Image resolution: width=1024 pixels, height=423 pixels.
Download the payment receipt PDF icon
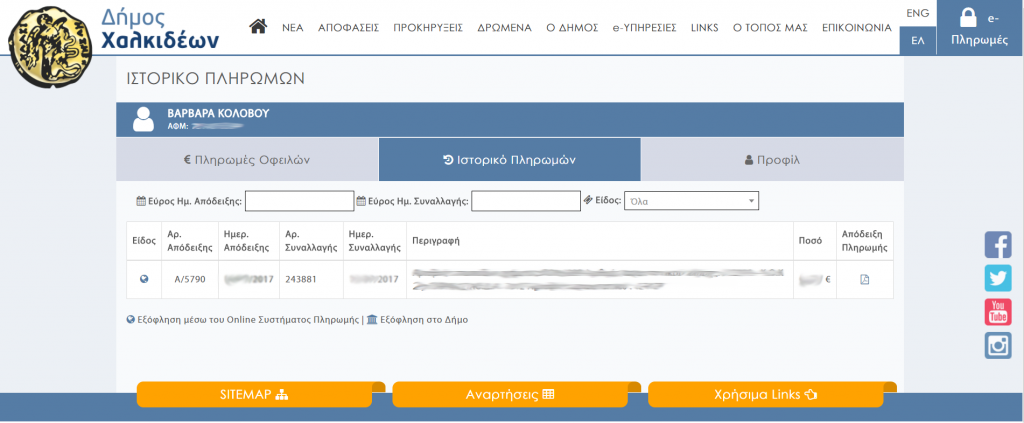(865, 279)
